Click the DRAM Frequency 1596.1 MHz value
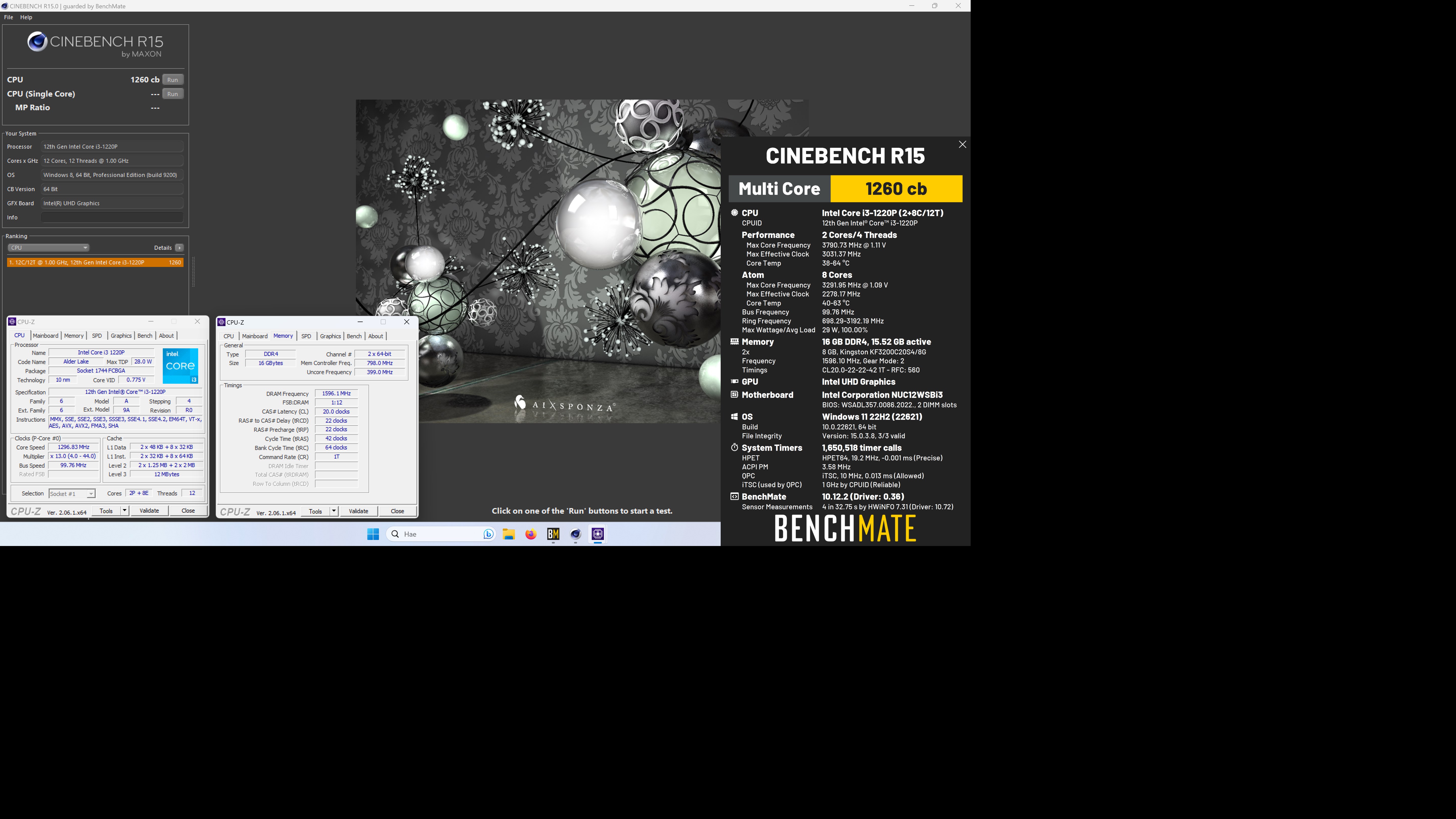 336,393
